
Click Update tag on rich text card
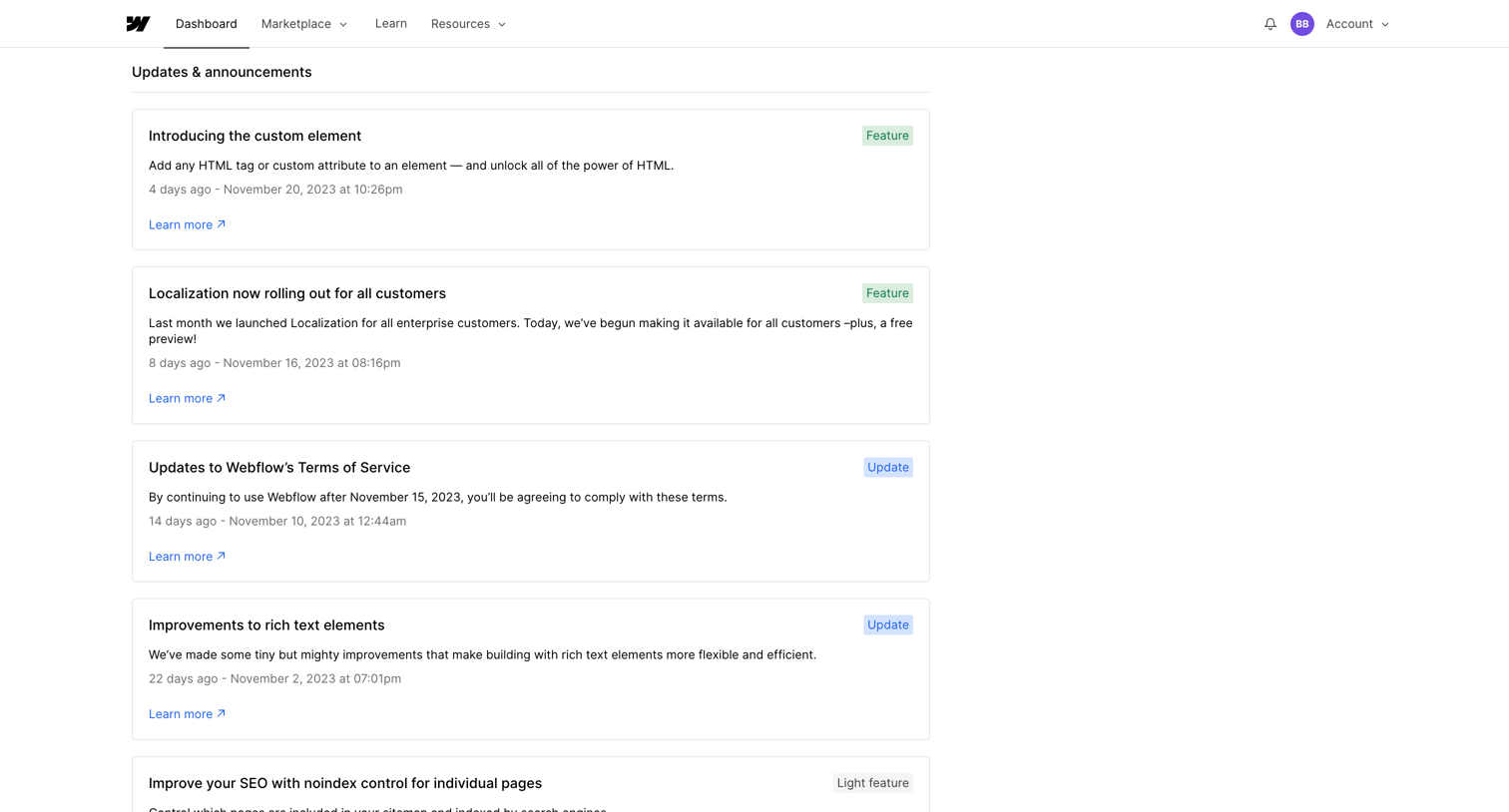pos(888,624)
